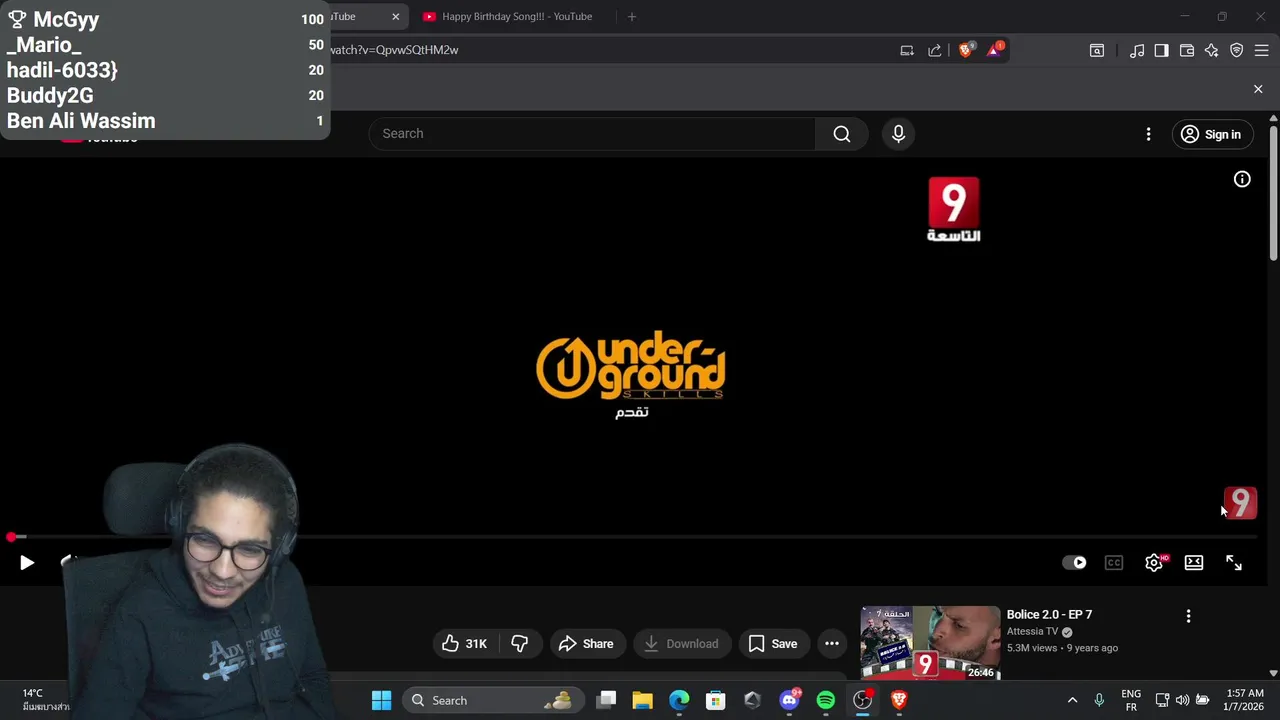This screenshot has width=1280, height=720.
Task: Open Microsoft Store from taskbar
Action: pos(715,700)
